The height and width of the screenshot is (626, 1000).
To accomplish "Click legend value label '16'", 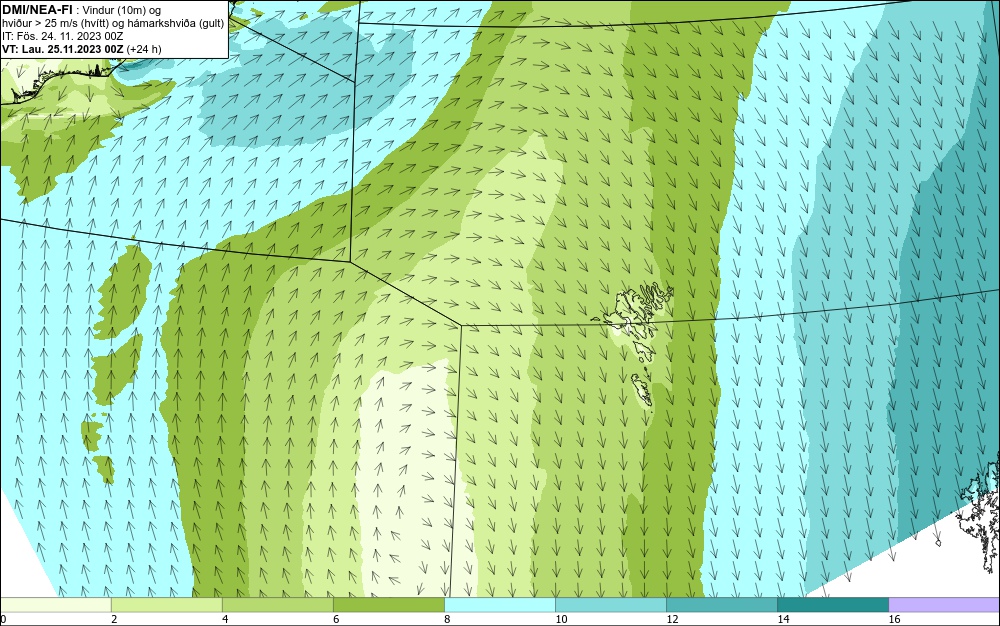I will tap(893, 619).
